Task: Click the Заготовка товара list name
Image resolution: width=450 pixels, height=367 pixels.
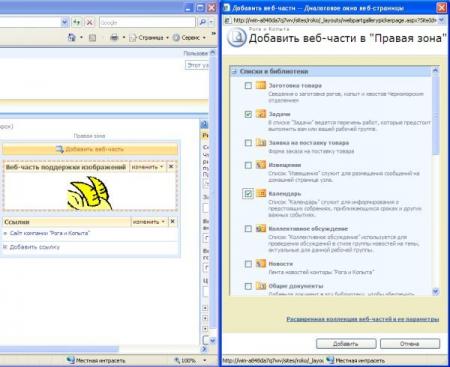Action: [x=295, y=85]
